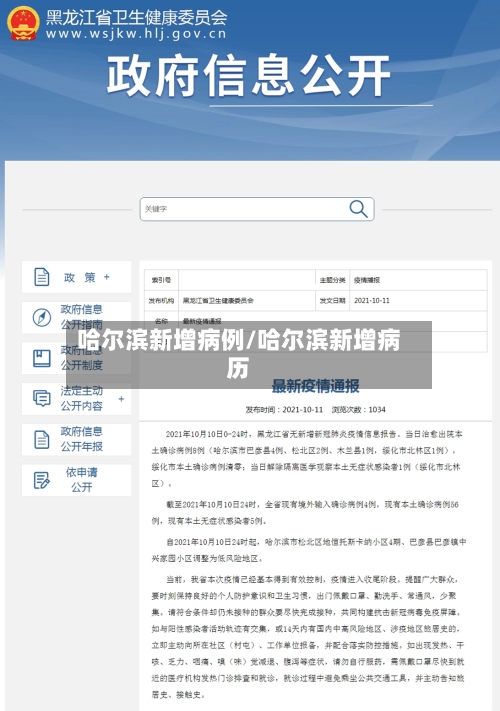This screenshot has width=500, height=711.
Task: Click the compass icon for 政府信息公开指南
Action: [x=42, y=317]
